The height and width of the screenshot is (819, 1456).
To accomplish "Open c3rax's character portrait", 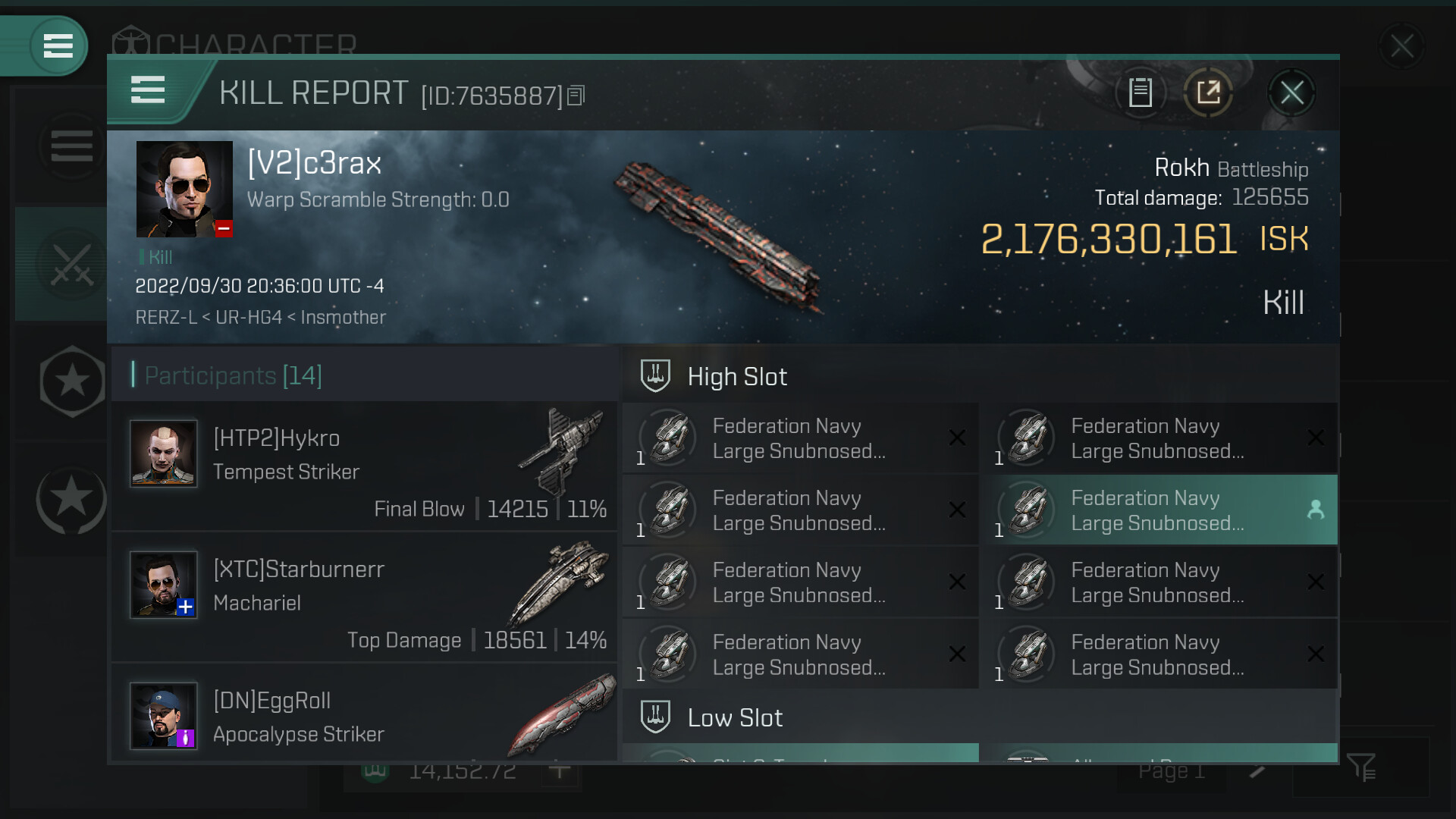I will point(184,189).
